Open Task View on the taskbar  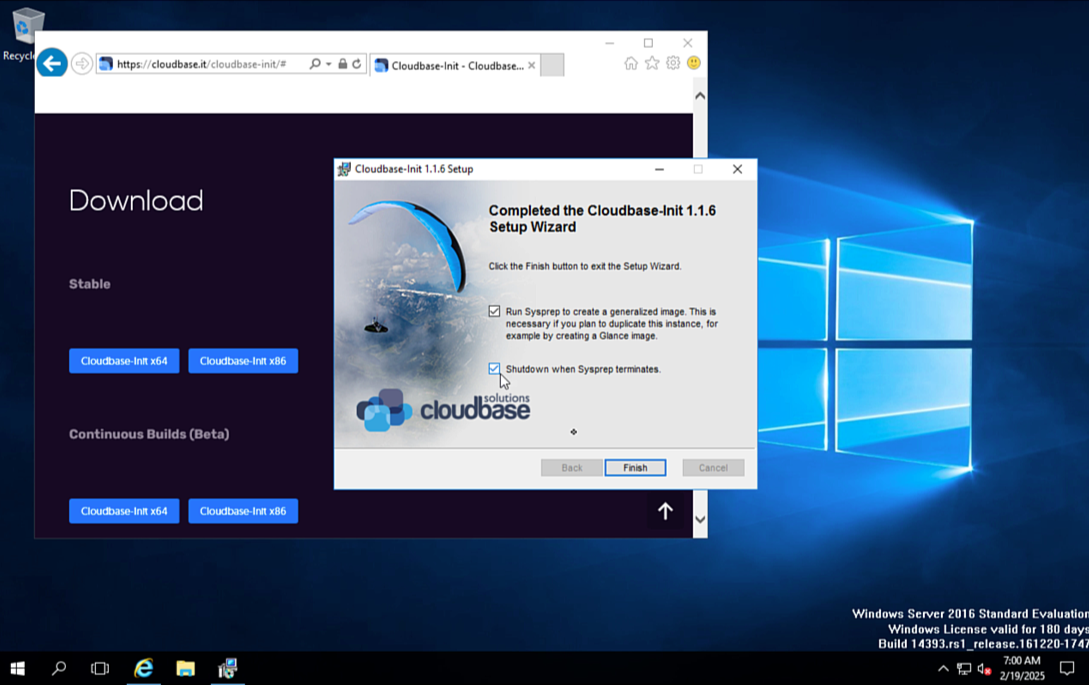click(100, 668)
